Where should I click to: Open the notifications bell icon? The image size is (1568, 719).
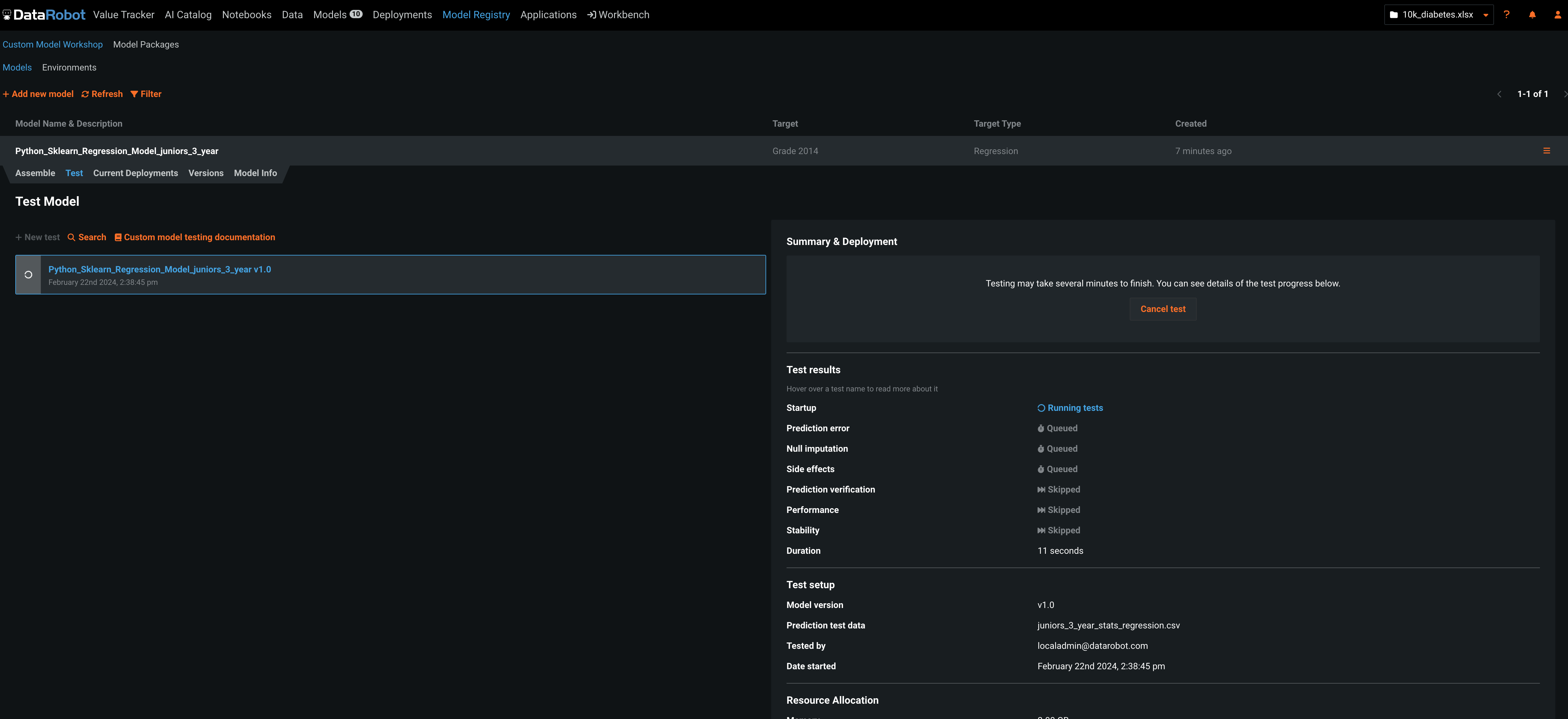point(1532,15)
